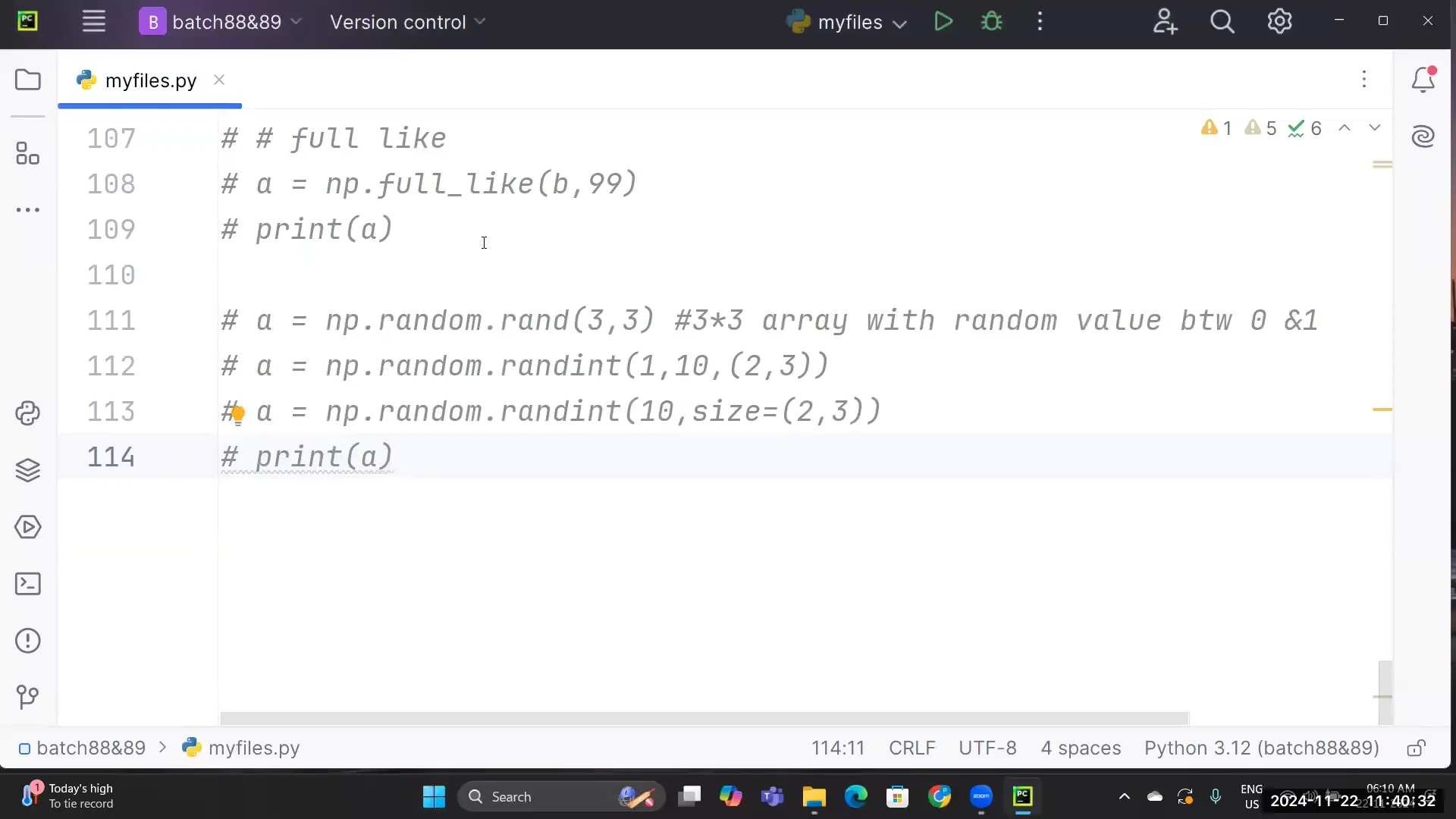
Task: Open the main hamburger menu
Action: pos(93,20)
